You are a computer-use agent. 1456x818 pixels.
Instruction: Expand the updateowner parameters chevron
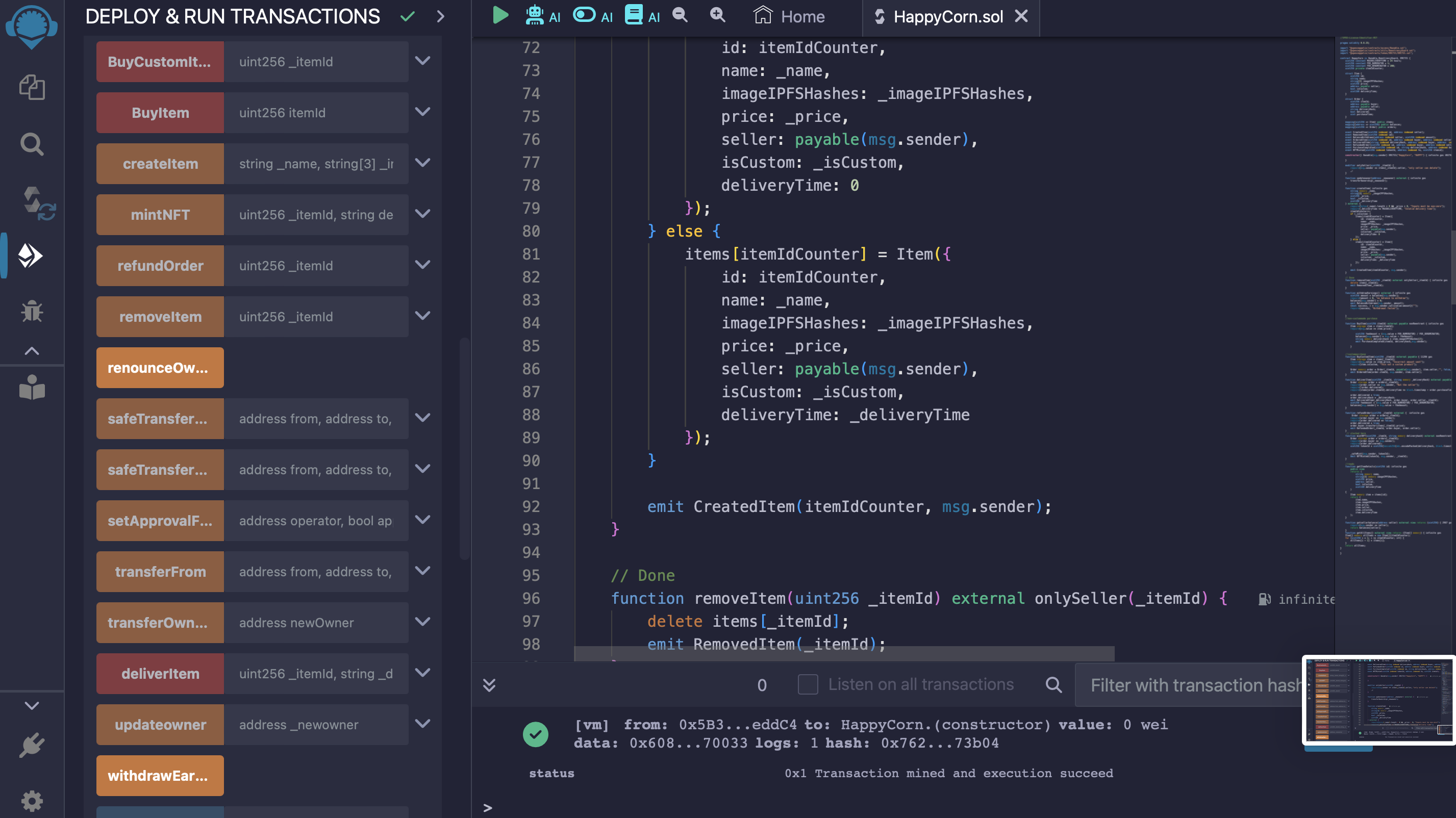(x=423, y=723)
